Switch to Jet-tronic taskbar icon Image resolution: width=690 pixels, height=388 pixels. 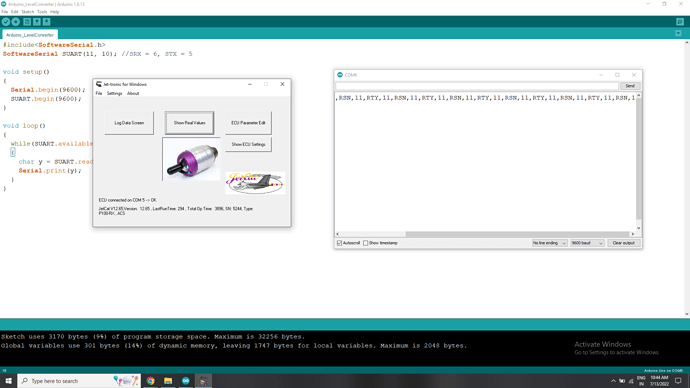coord(203,381)
